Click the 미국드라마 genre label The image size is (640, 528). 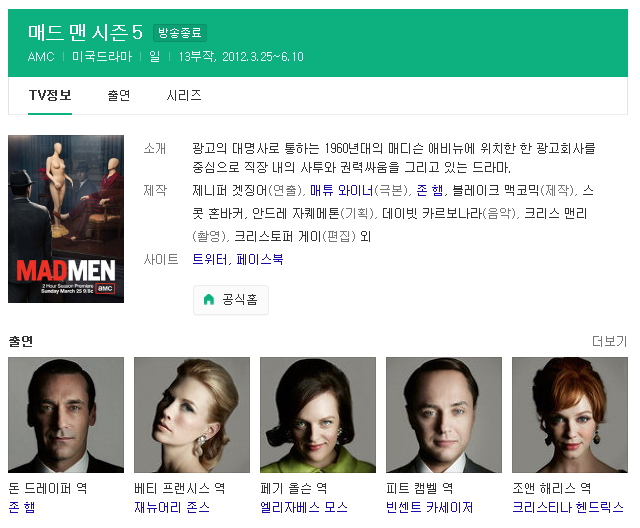pyautogui.click(x=102, y=57)
